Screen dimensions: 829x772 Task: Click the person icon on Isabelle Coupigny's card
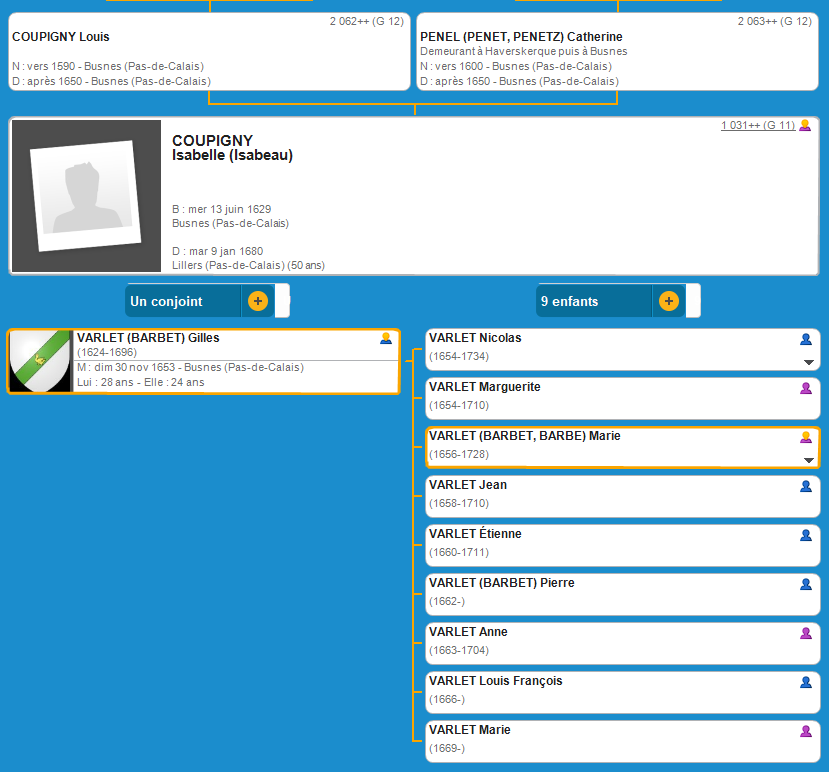(805, 126)
